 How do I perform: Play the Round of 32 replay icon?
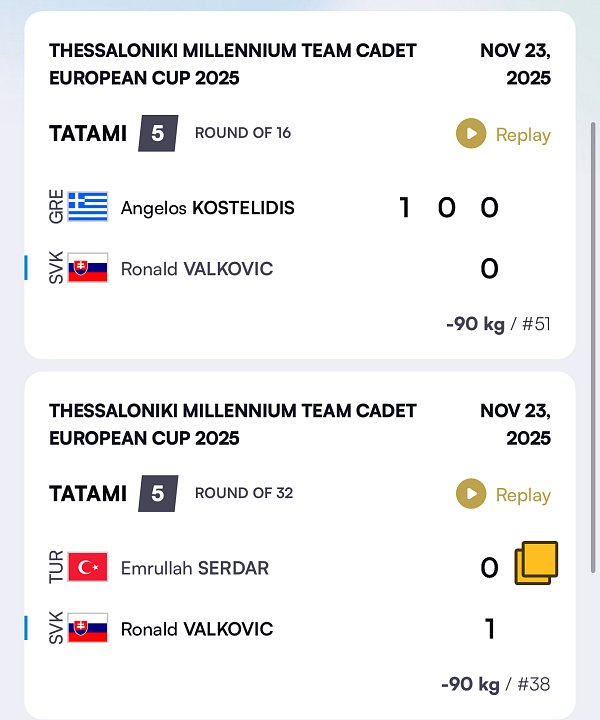pos(471,494)
